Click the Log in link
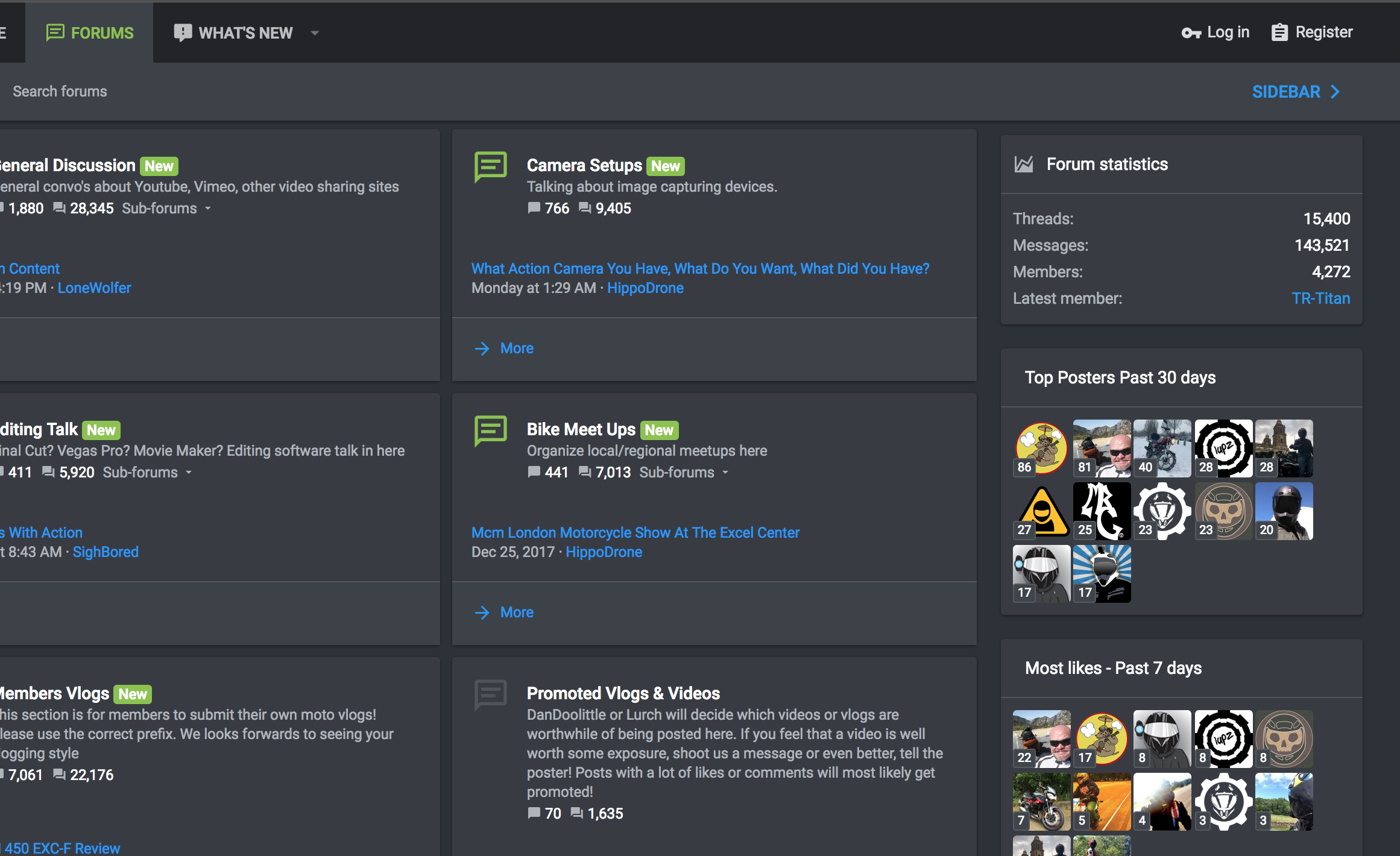 click(1216, 33)
